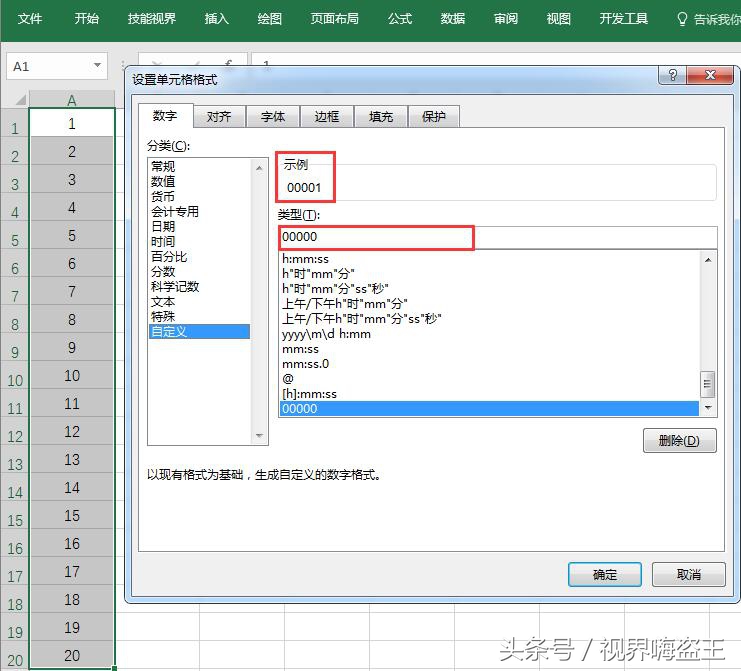This screenshot has width=741, height=671.
Task: Open the 公式 ribbon tab
Action: coord(400,19)
